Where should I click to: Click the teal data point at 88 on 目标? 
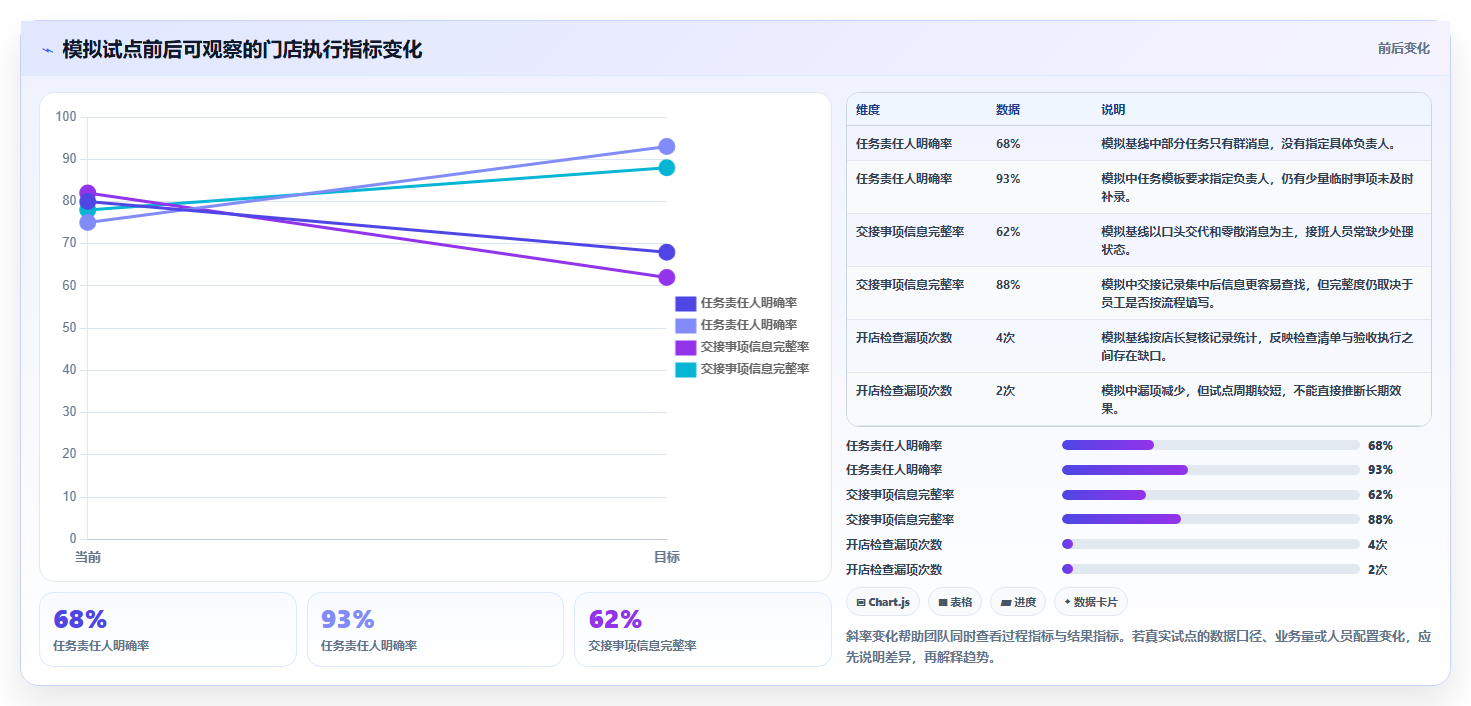[667, 167]
